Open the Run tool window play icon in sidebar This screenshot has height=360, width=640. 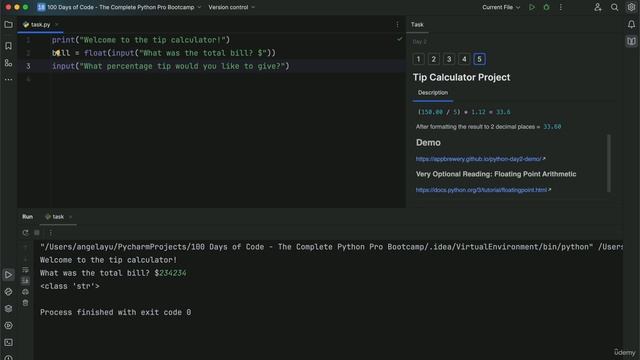click(8, 275)
